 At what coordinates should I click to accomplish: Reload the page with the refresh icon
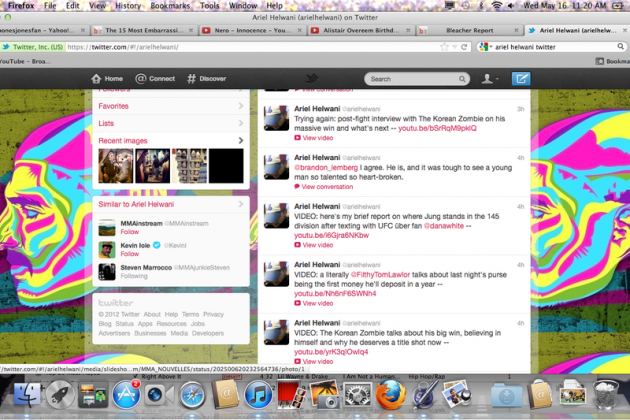(x=464, y=47)
